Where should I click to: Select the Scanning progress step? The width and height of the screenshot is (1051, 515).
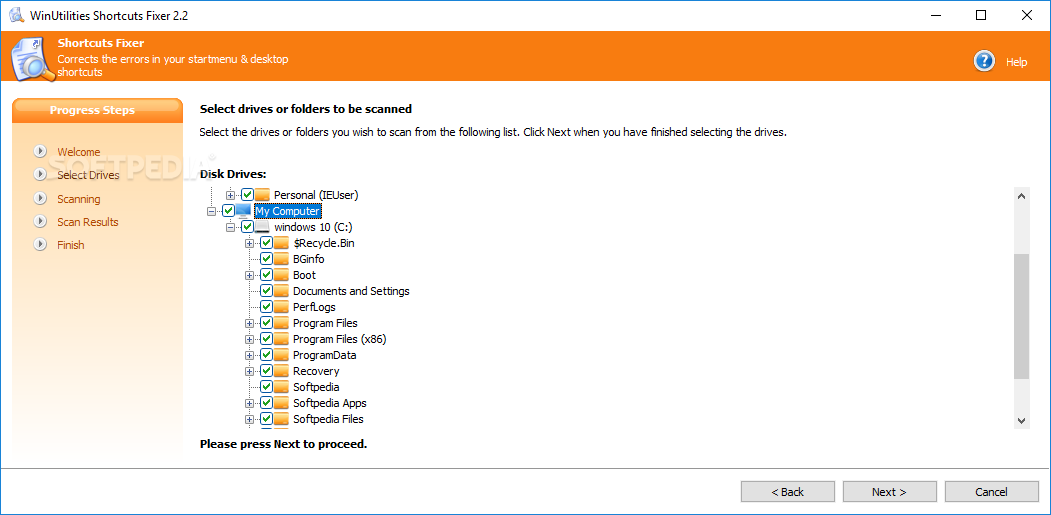(x=78, y=198)
